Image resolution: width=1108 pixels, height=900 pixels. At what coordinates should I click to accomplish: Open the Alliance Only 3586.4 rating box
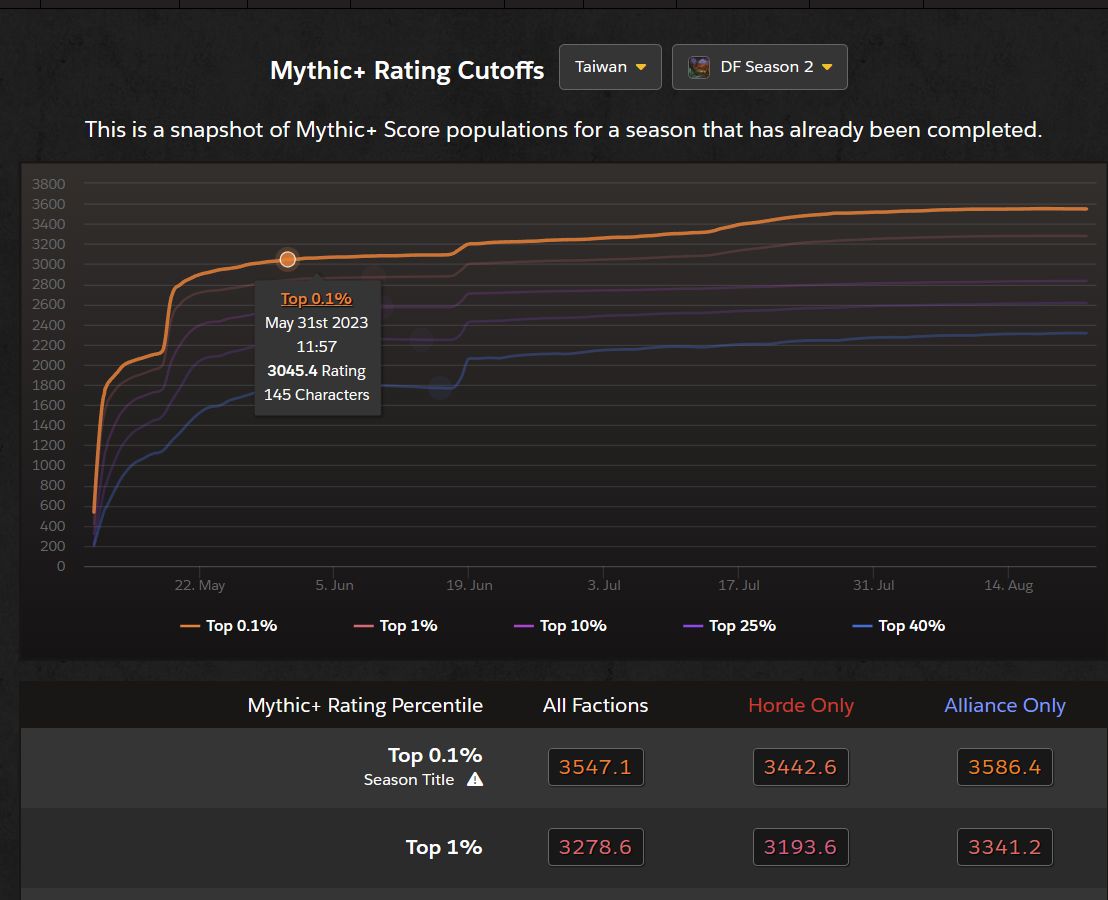[x=1004, y=767]
